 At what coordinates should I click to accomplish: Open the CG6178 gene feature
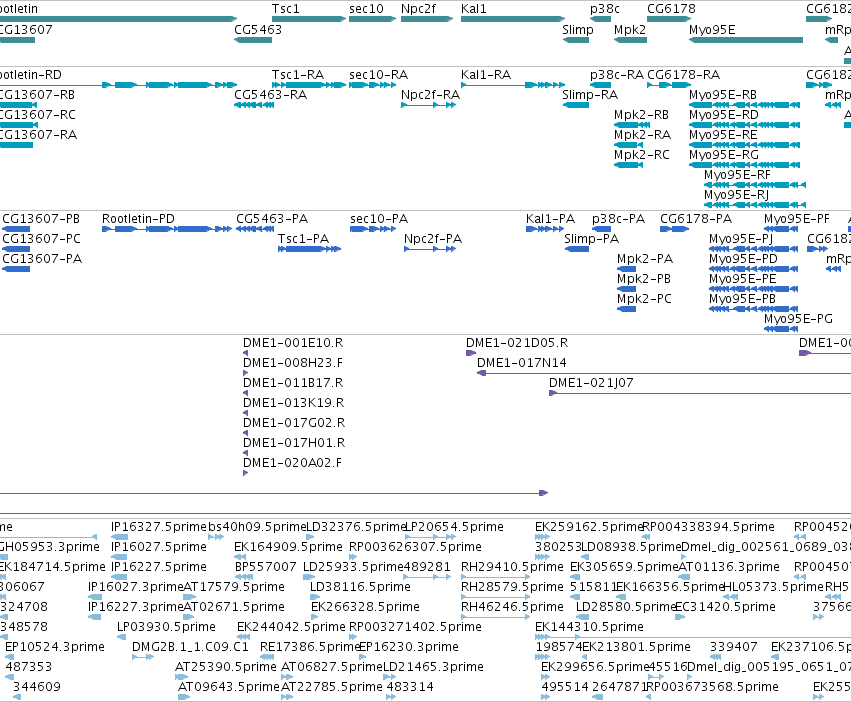point(669,19)
